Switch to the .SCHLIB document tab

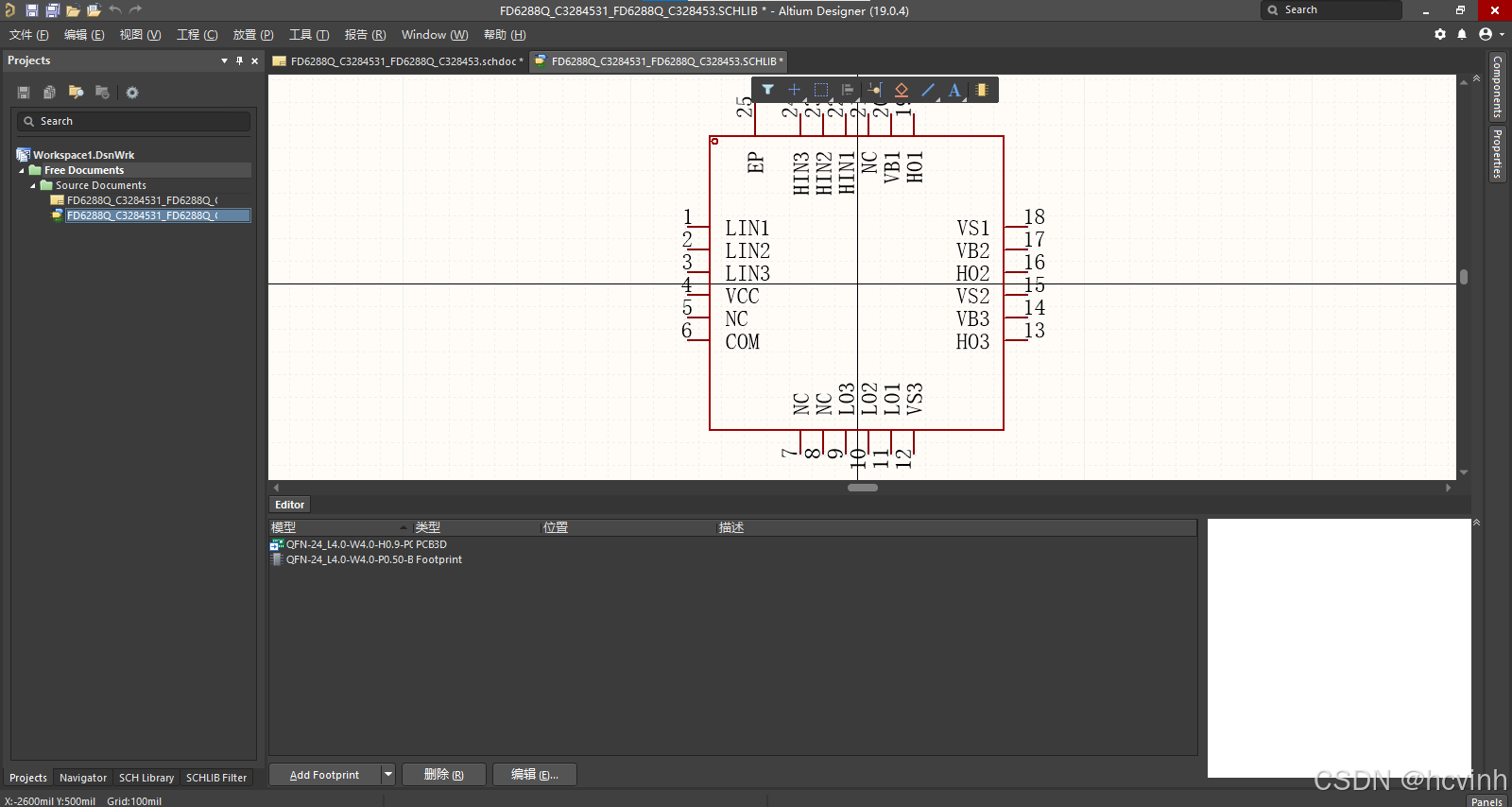tap(659, 61)
